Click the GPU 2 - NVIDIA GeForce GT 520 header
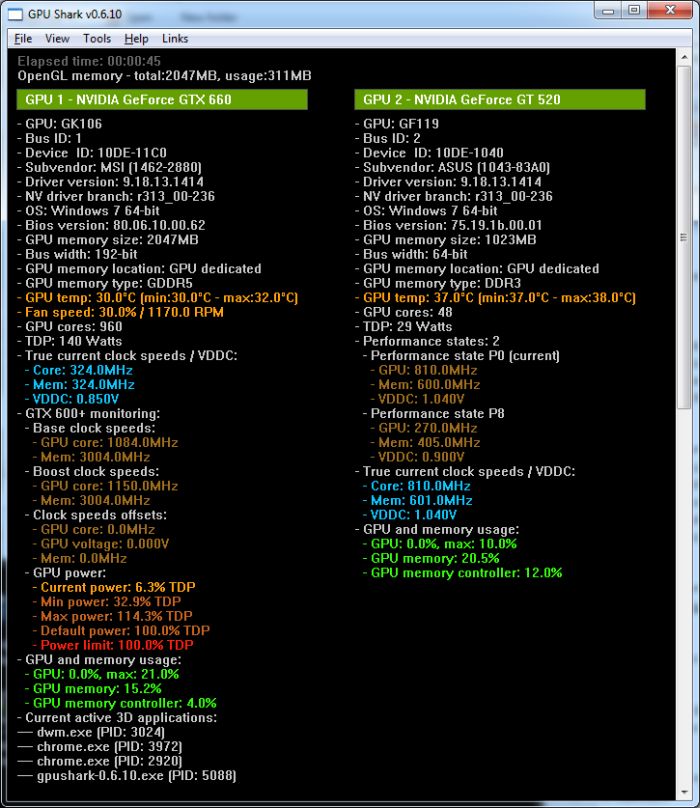The width and height of the screenshot is (700, 808). [x=499, y=99]
